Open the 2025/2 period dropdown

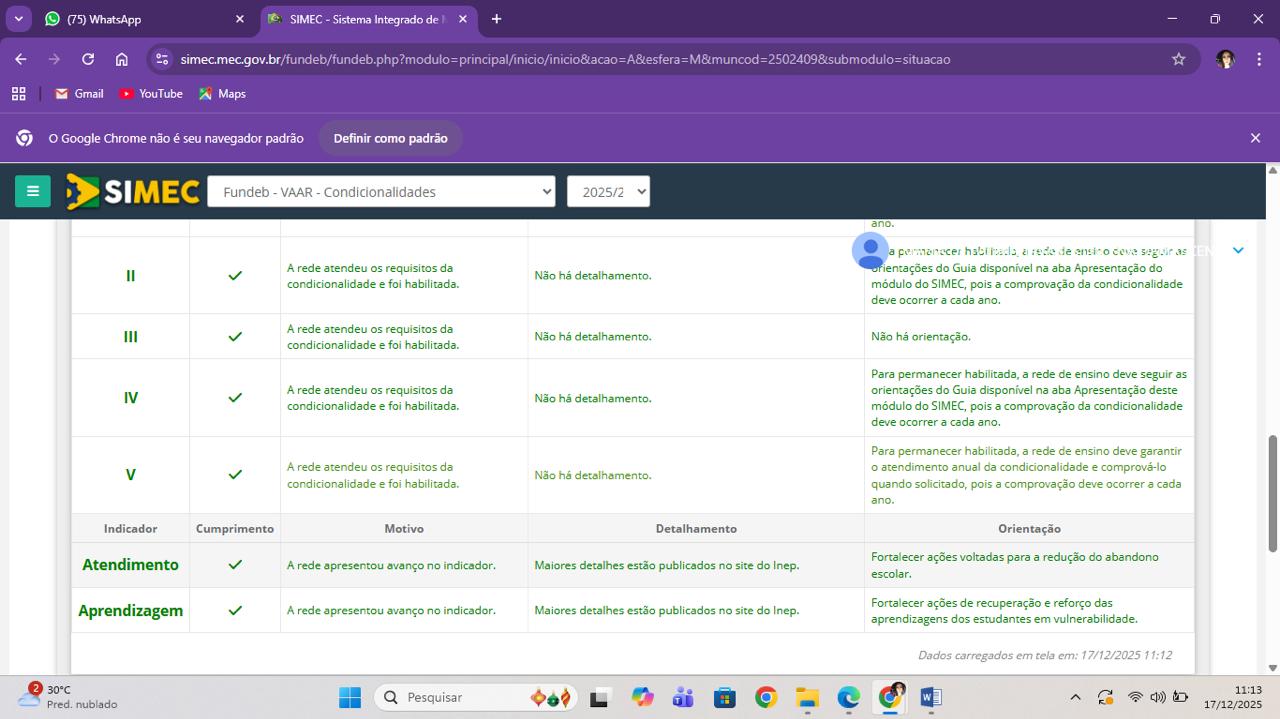[x=608, y=191]
